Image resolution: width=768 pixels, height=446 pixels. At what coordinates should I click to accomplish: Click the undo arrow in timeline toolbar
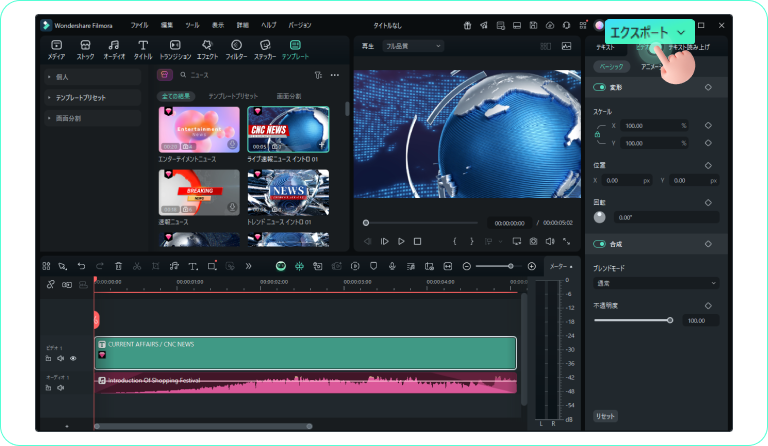click(81, 266)
